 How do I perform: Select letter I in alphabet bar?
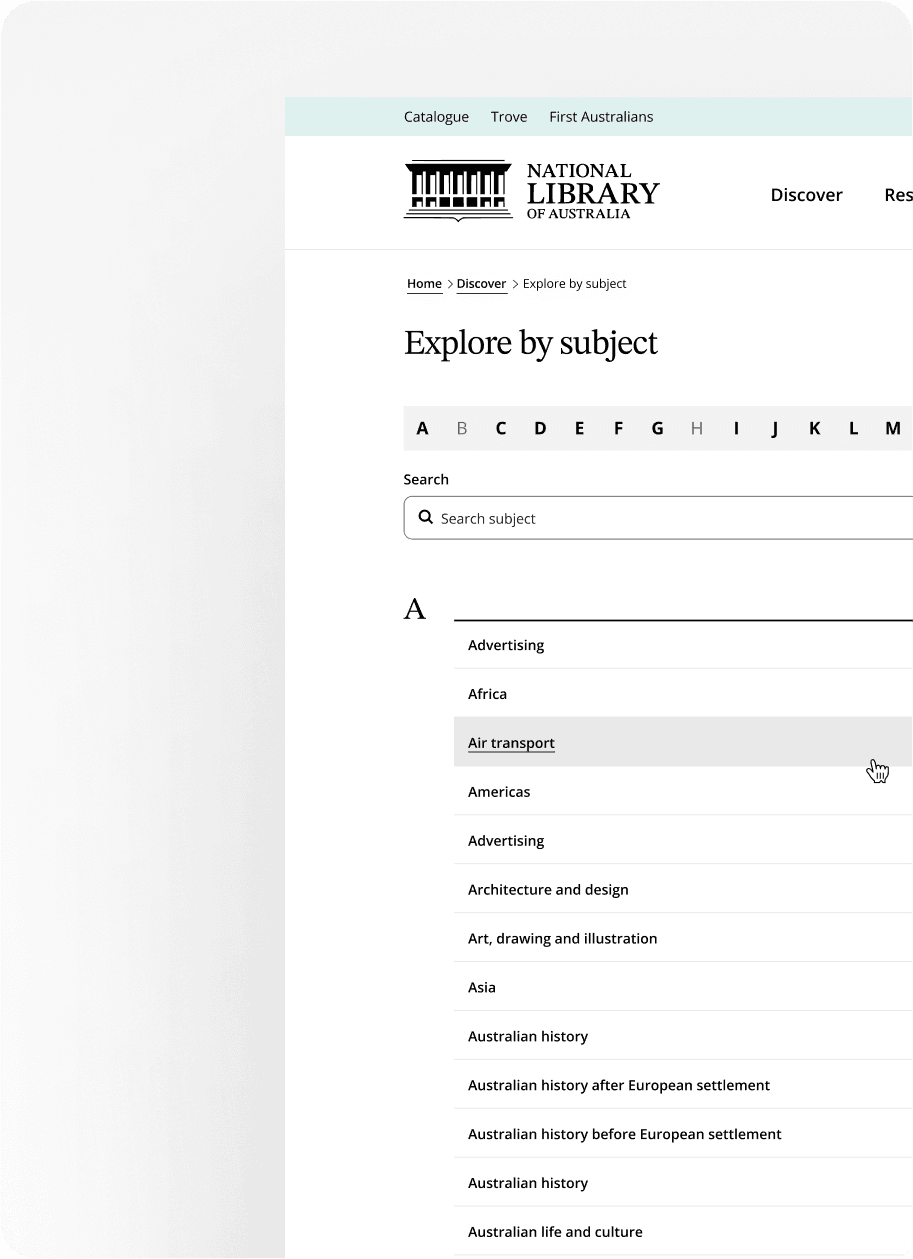click(736, 428)
